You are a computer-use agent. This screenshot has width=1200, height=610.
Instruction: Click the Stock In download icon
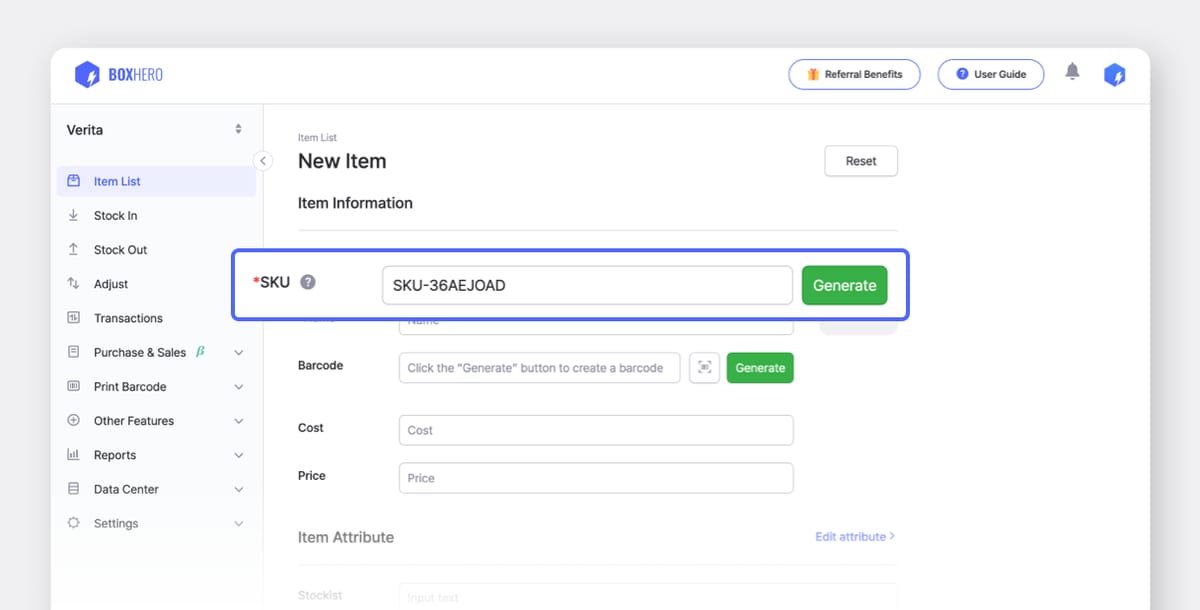pos(73,216)
